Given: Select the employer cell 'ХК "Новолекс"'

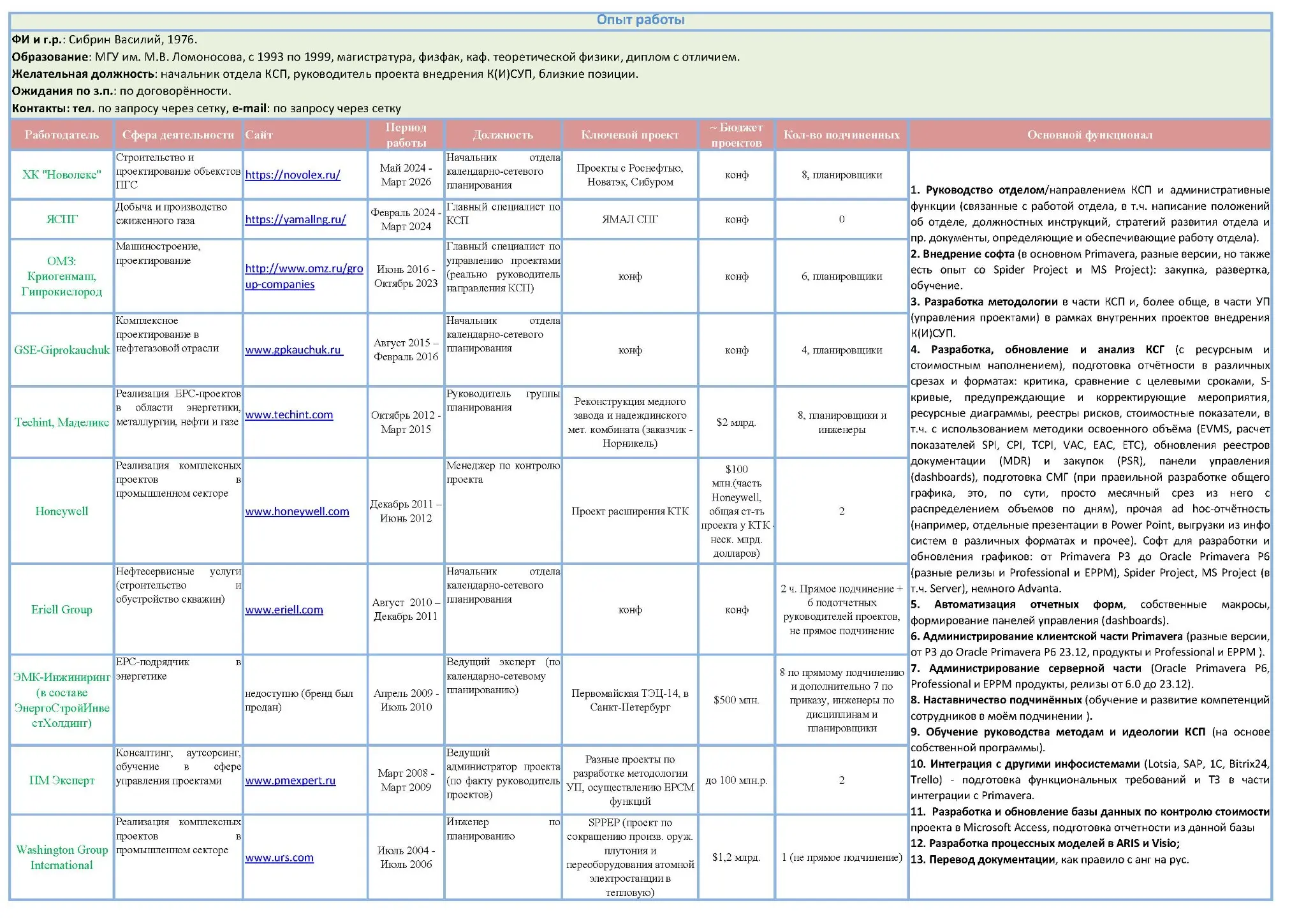Looking at the screenshot, I should (62, 175).
